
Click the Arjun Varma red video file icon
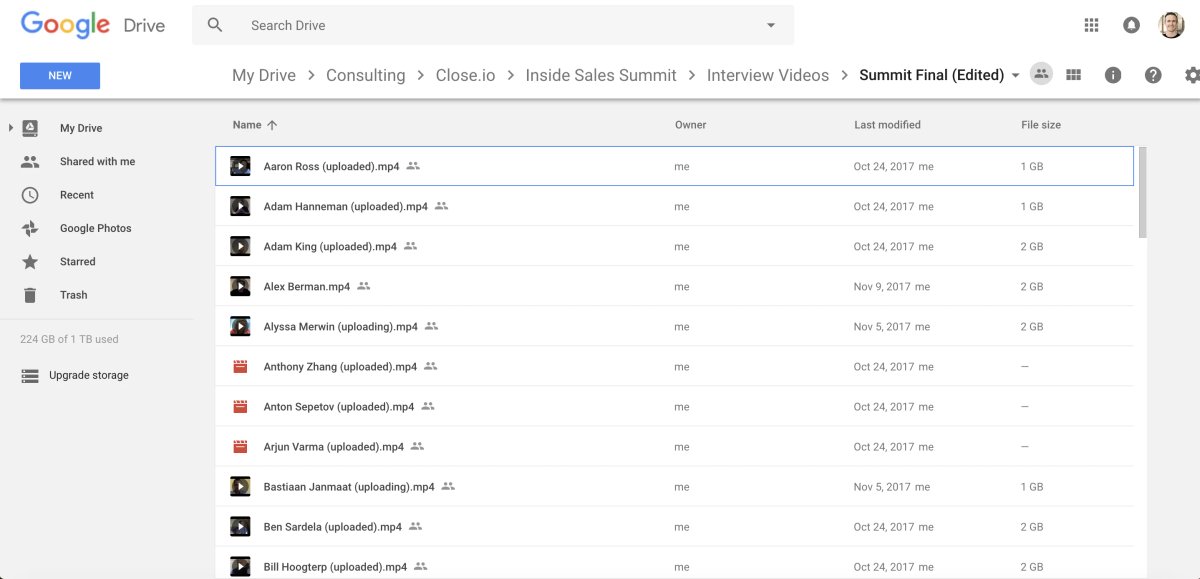[x=240, y=446]
